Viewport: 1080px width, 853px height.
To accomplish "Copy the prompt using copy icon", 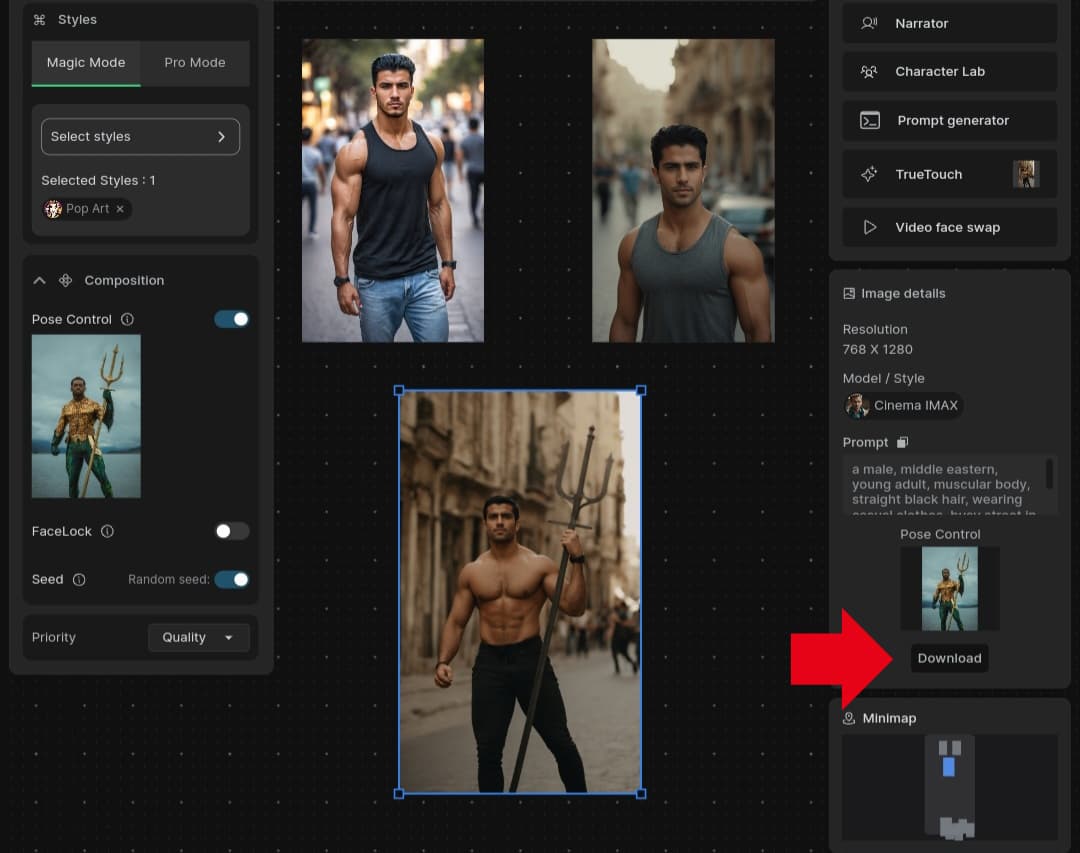I will click(902, 442).
